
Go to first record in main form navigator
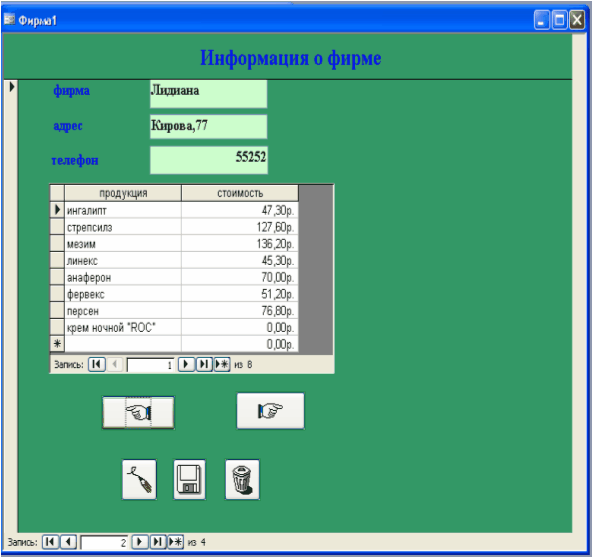[x=50, y=542]
